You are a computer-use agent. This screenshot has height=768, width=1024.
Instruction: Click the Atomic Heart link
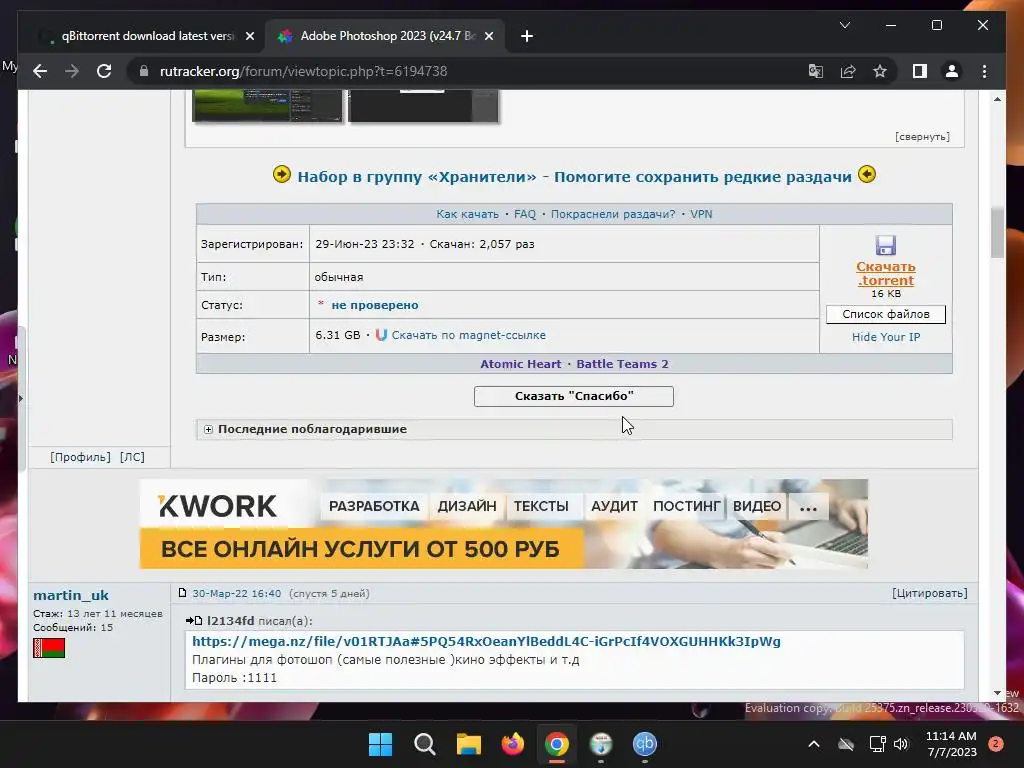520,364
